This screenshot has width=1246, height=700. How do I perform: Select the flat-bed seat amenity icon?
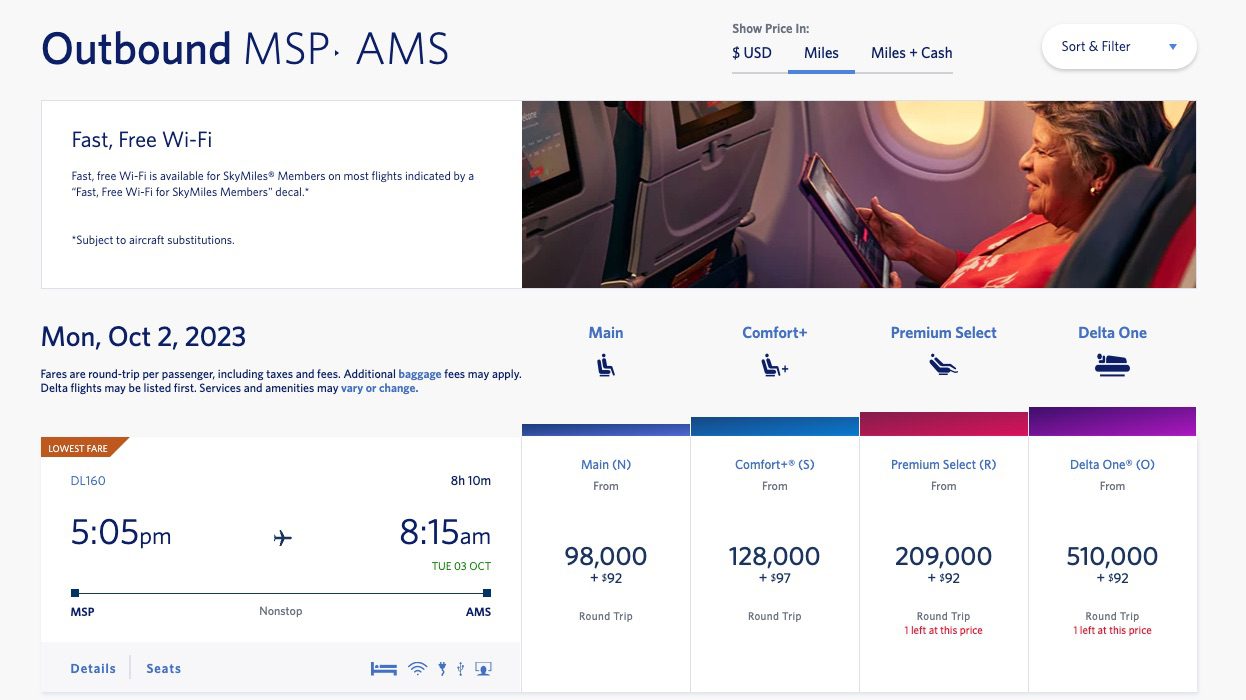383,668
